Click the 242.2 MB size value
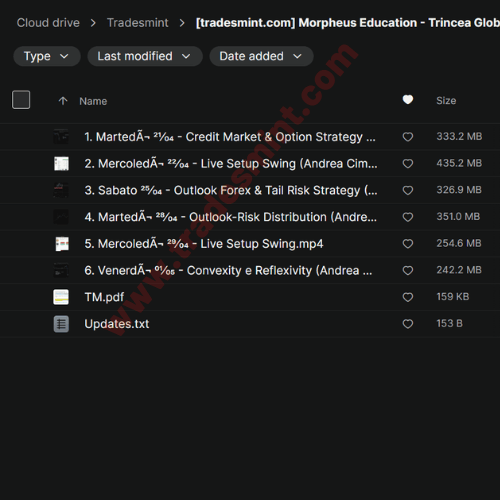Screen dimensions: 500x500 tap(459, 270)
